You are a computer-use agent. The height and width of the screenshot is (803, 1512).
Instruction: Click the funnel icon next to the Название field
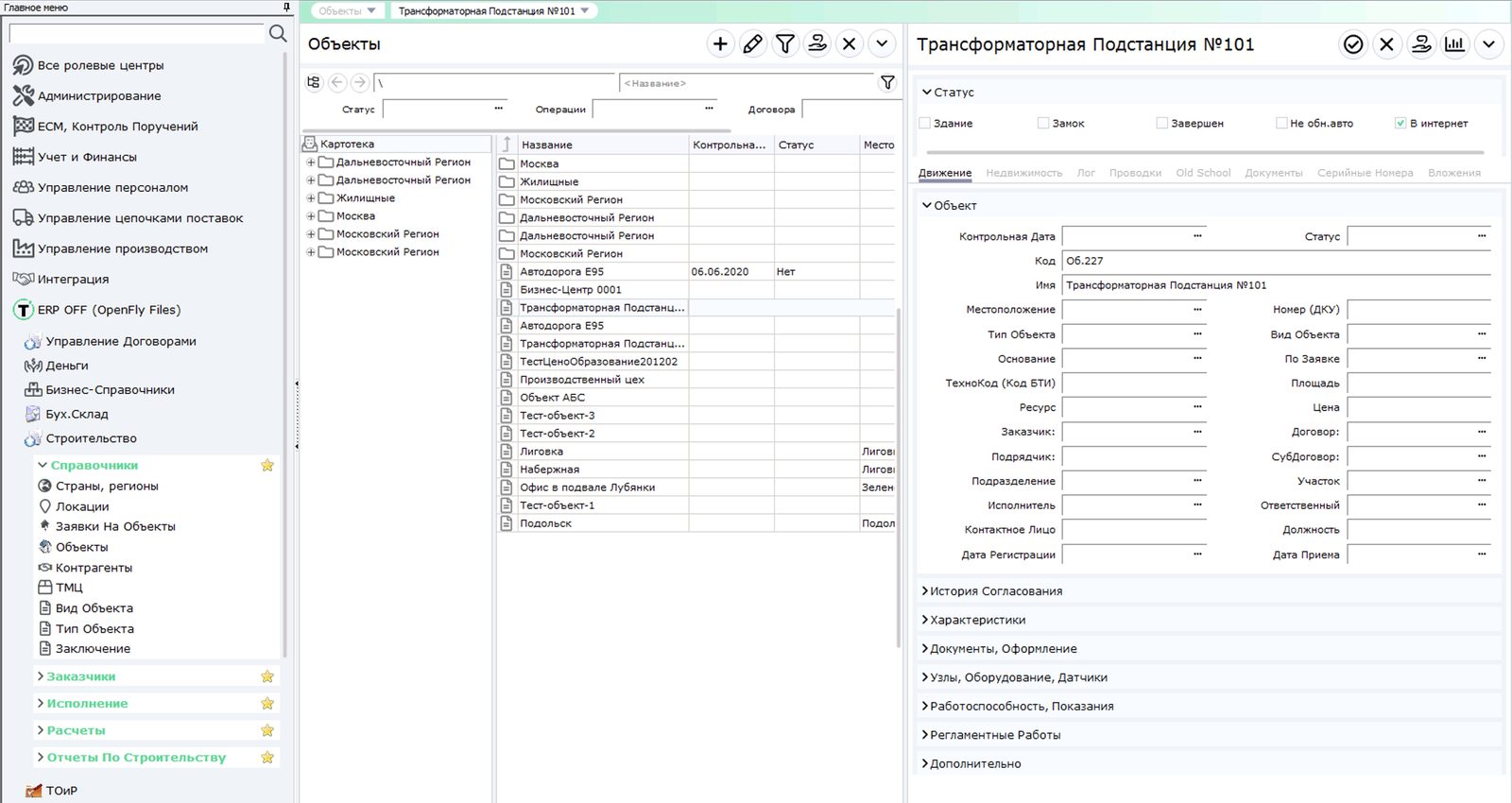pyautogui.click(x=887, y=83)
